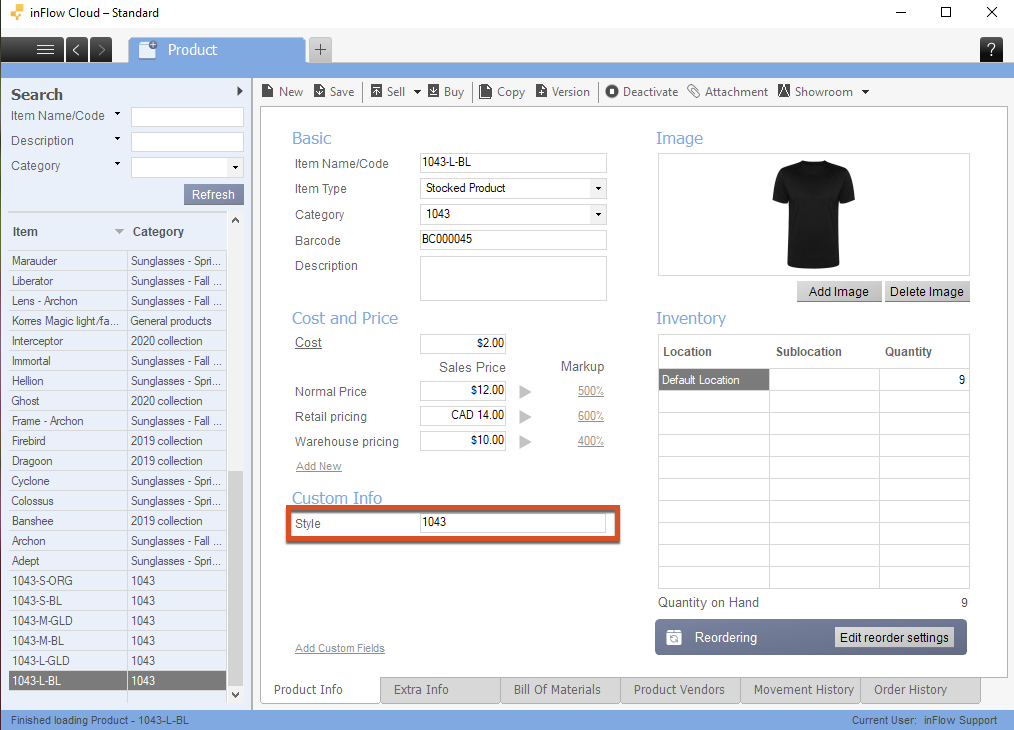Switch to the Bill Of Materials tab

pos(557,690)
